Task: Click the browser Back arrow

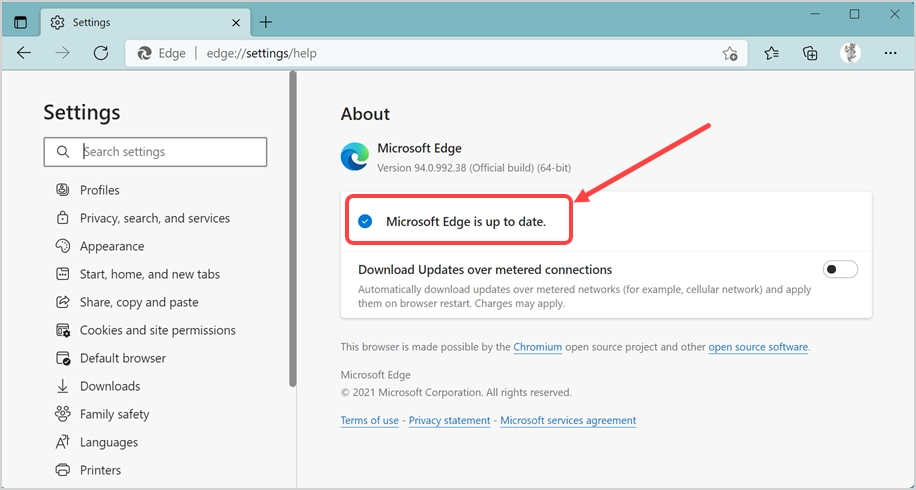Action: click(24, 53)
